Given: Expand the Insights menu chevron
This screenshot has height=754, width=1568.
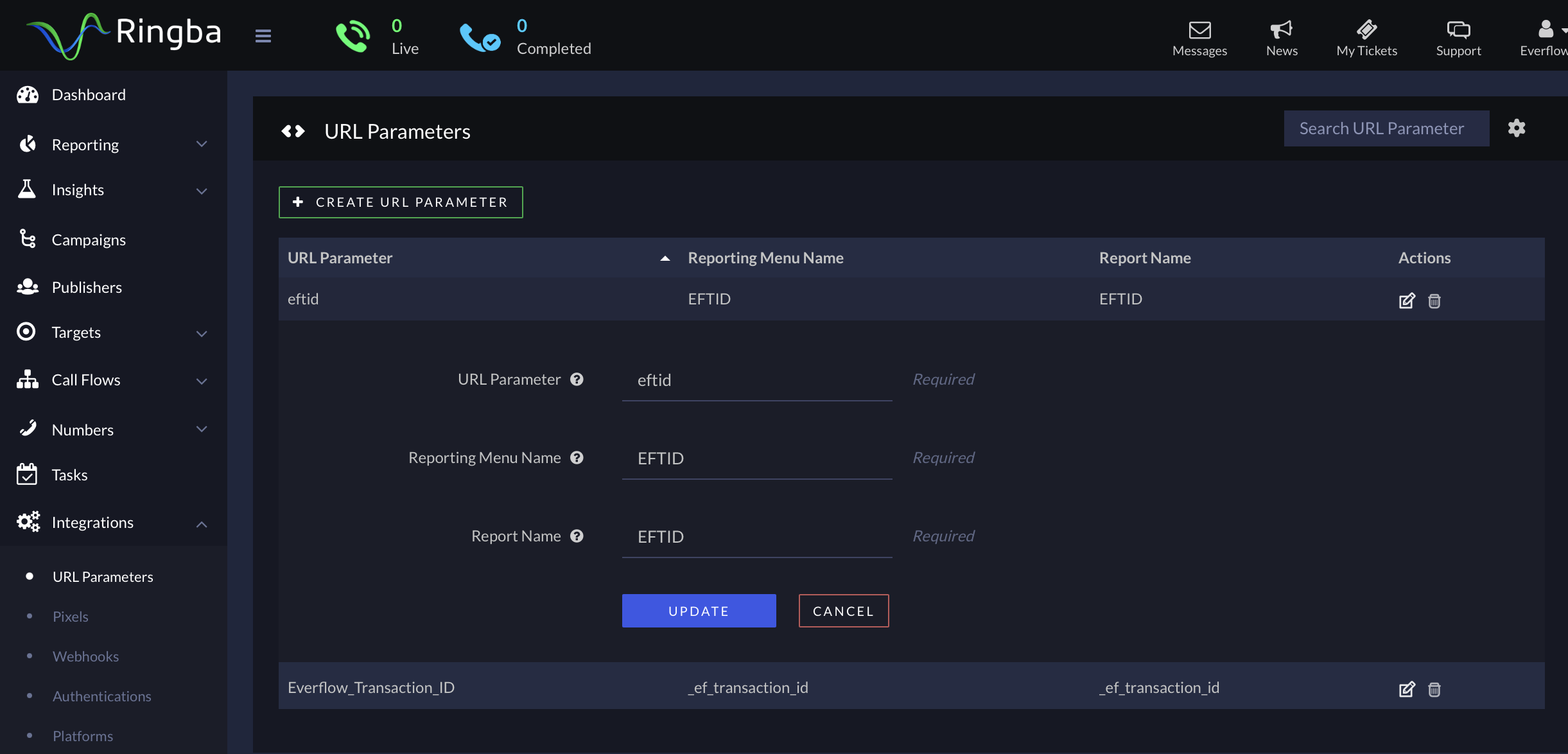Looking at the screenshot, I should pos(202,191).
